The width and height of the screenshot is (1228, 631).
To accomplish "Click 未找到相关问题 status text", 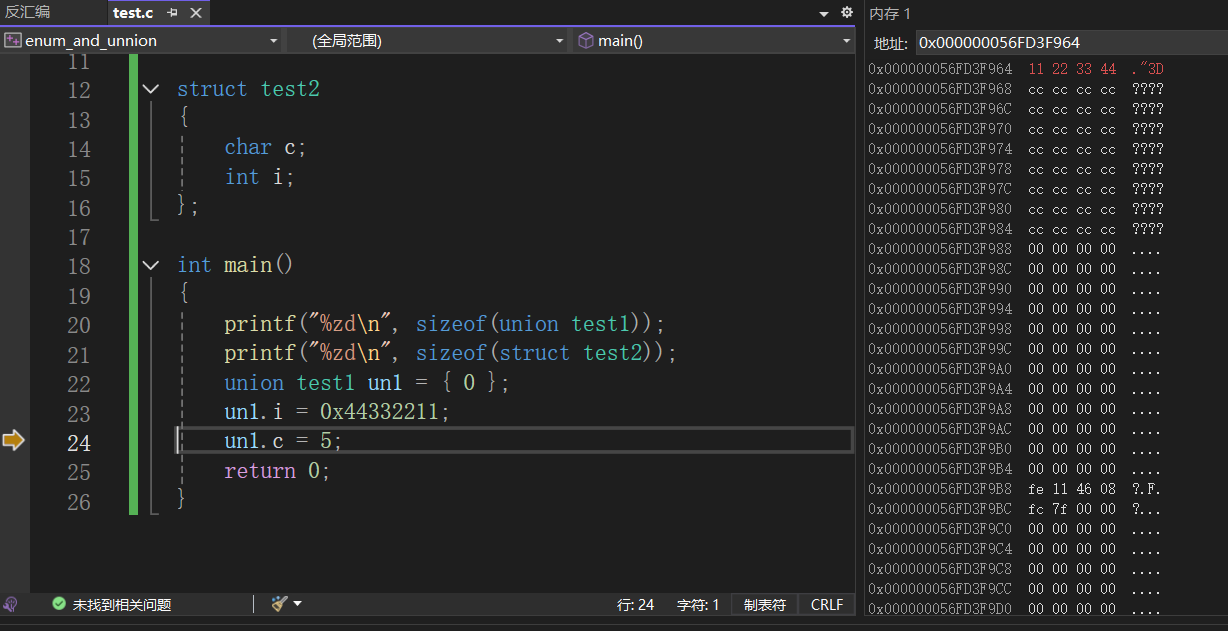I will pyautogui.click(x=122, y=605).
